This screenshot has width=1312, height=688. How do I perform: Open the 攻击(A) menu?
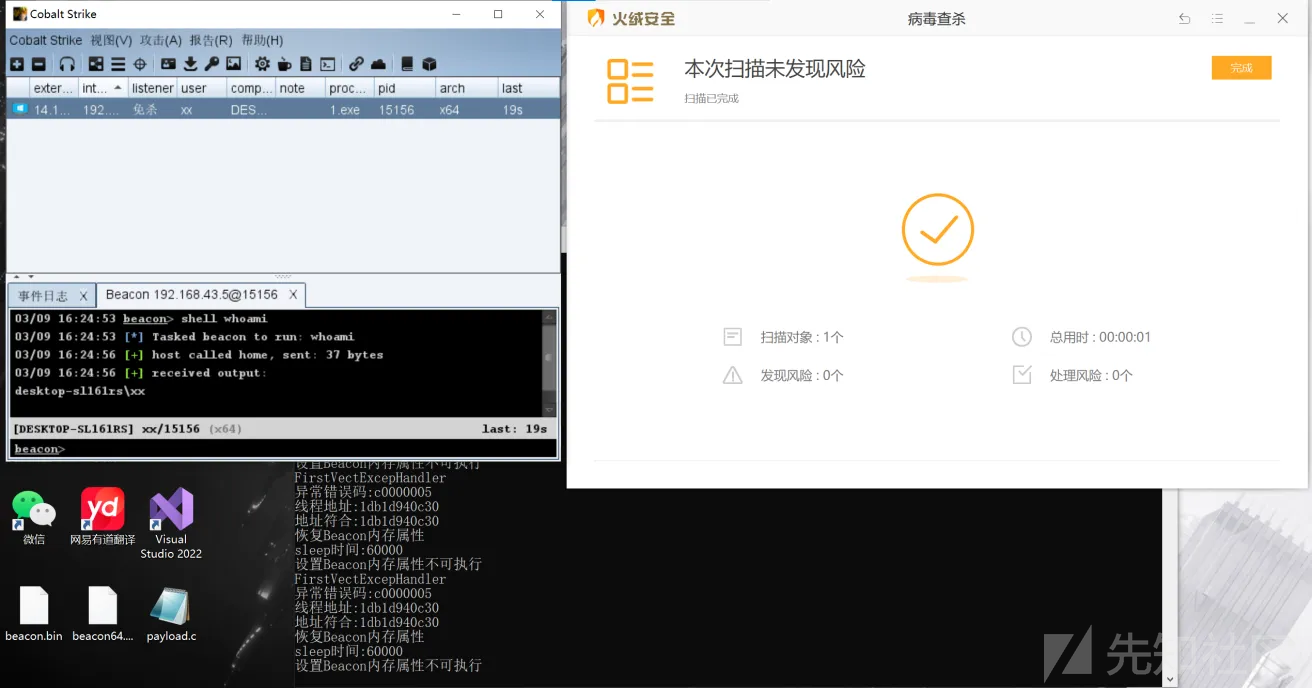click(161, 40)
